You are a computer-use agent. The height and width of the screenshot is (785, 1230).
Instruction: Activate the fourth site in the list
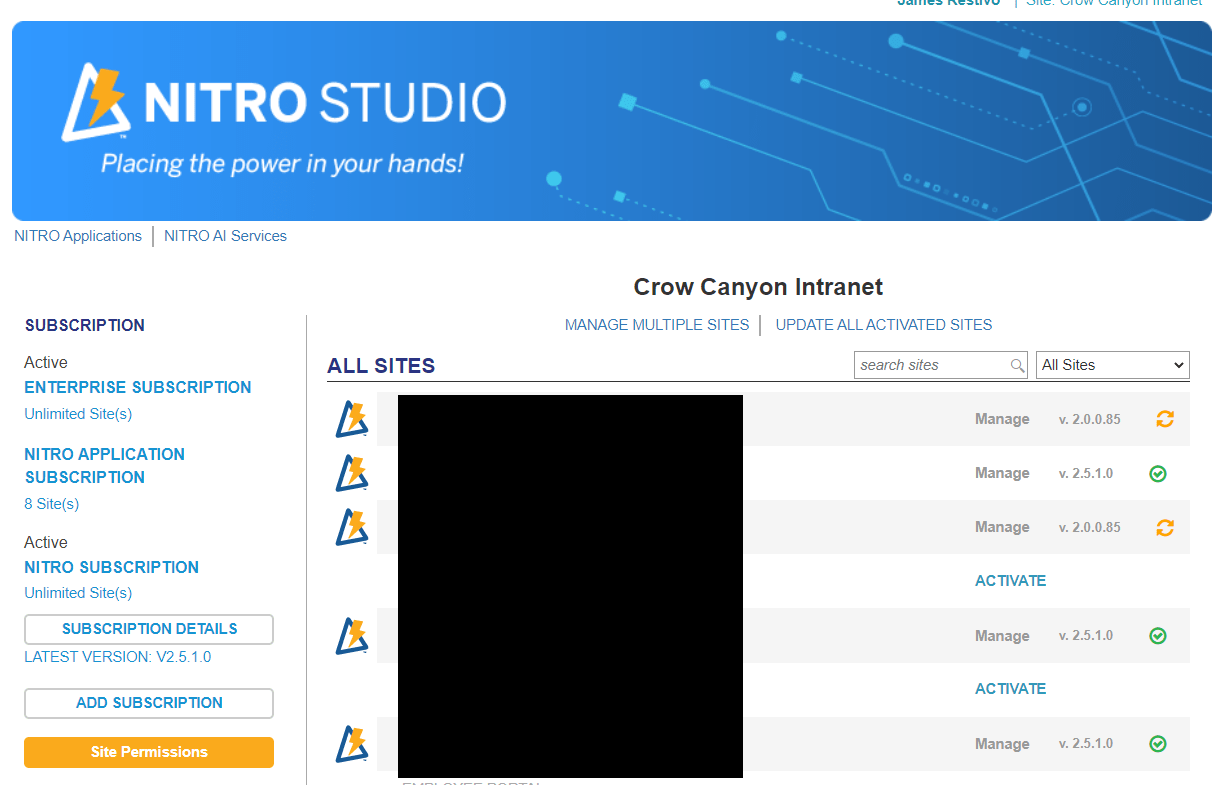click(1010, 580)
